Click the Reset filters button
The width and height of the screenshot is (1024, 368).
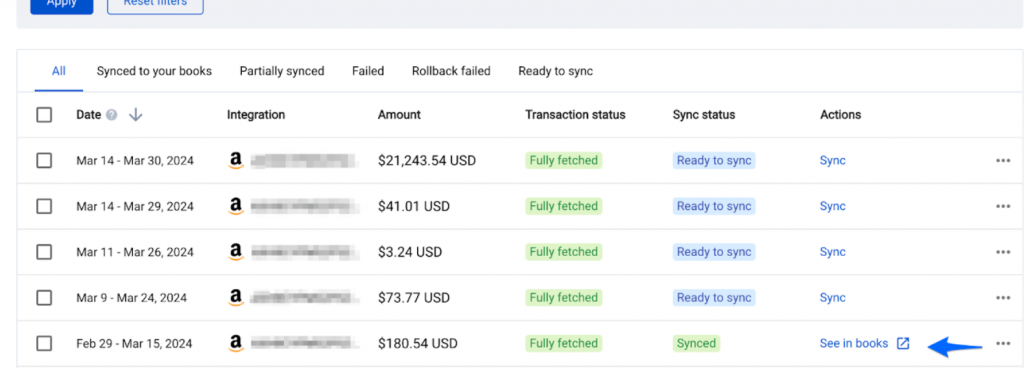click(x=155, y=3)
